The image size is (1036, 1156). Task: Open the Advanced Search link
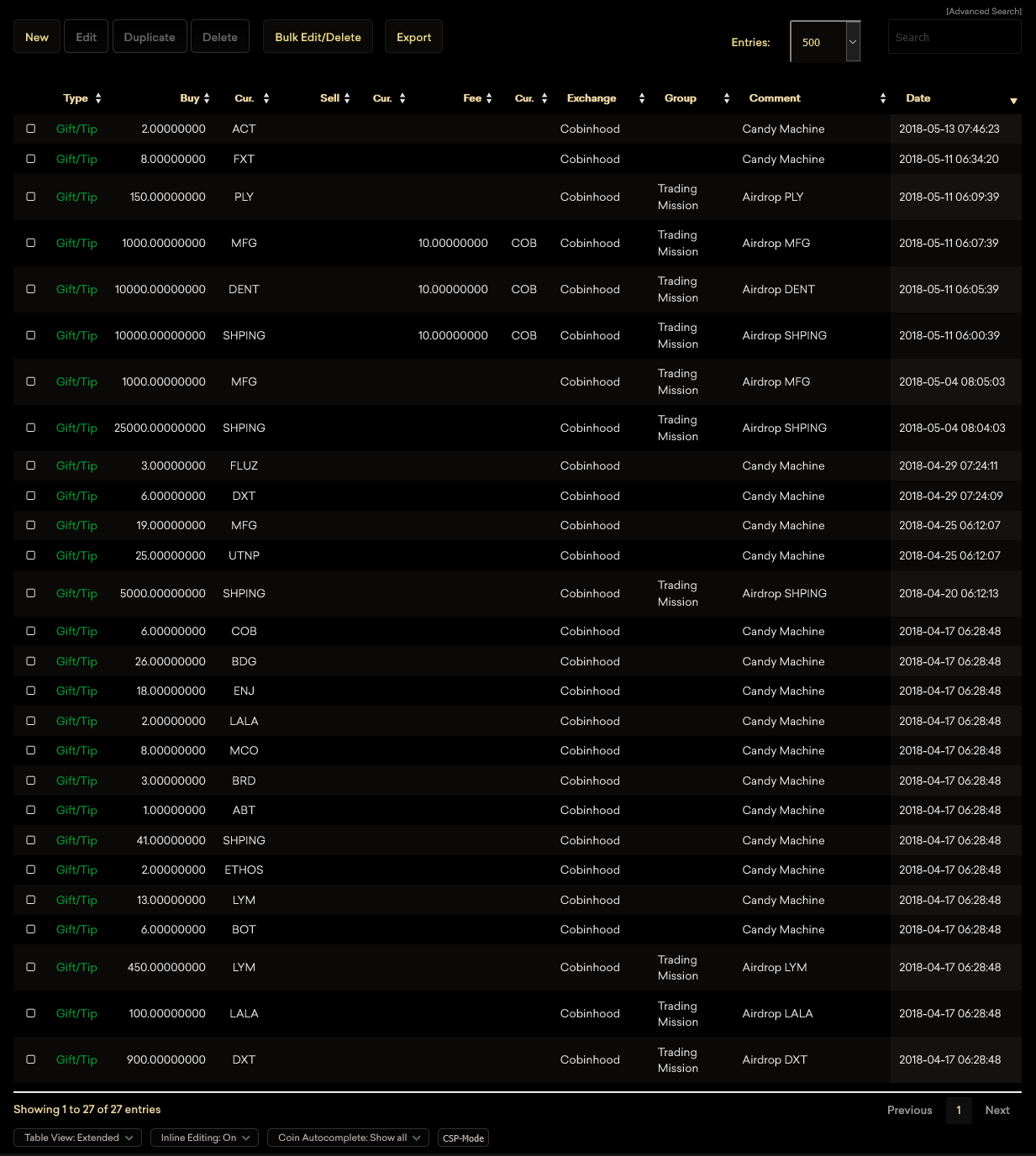click(x=984, y=11)
